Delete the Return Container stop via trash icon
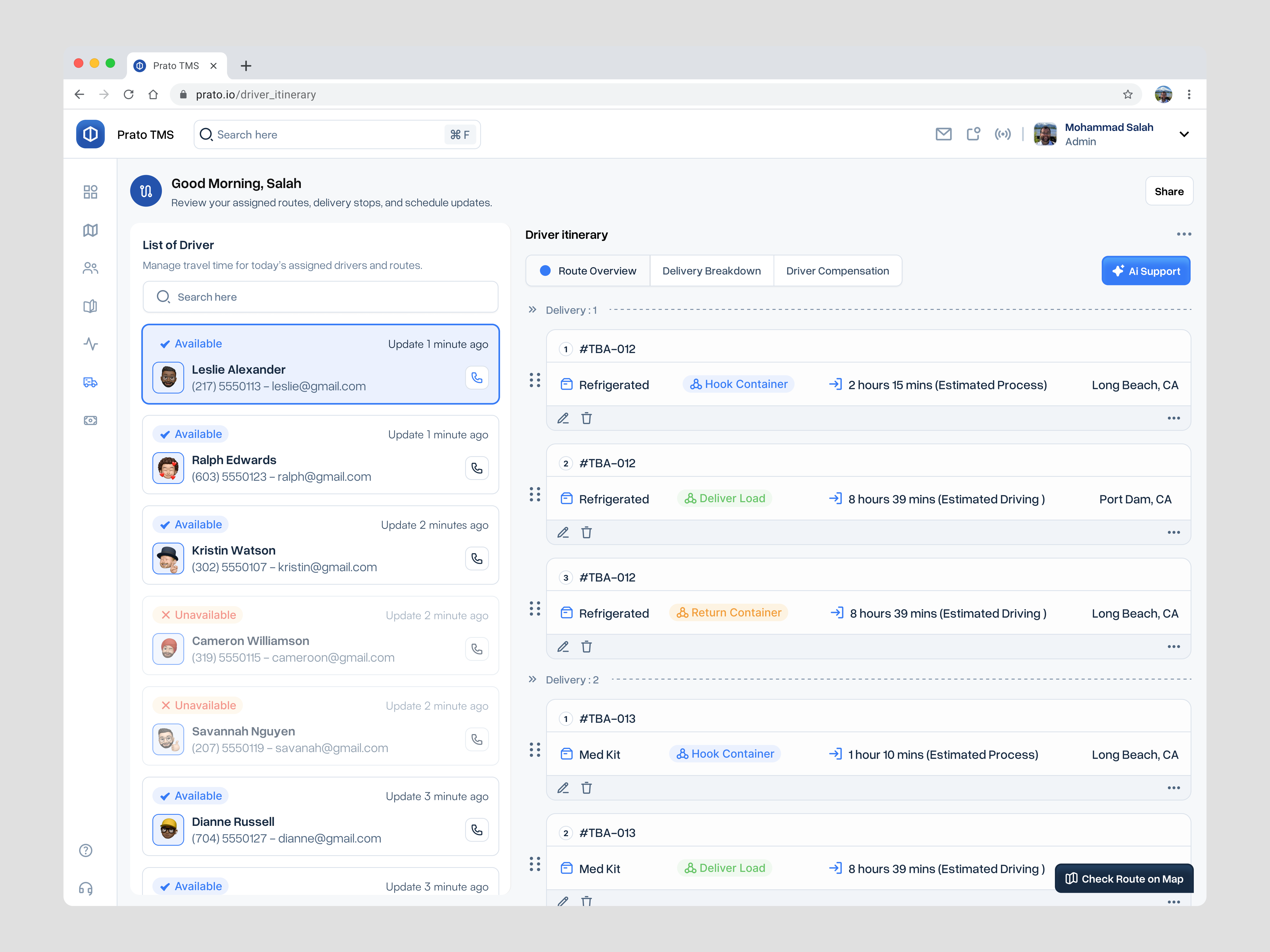The height and width of the screenshot is (952, 1270). point(587,647)
